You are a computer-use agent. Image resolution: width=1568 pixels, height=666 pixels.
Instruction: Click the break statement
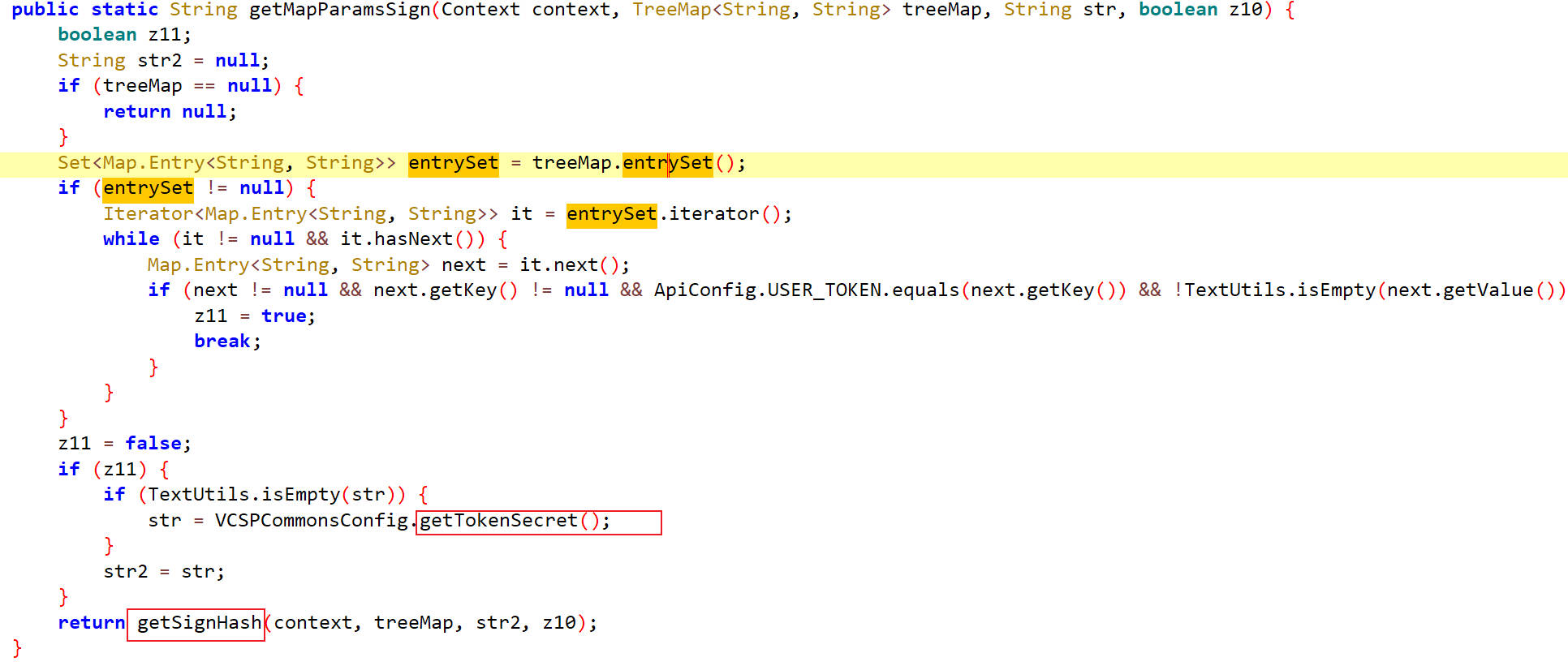(222, 342)
